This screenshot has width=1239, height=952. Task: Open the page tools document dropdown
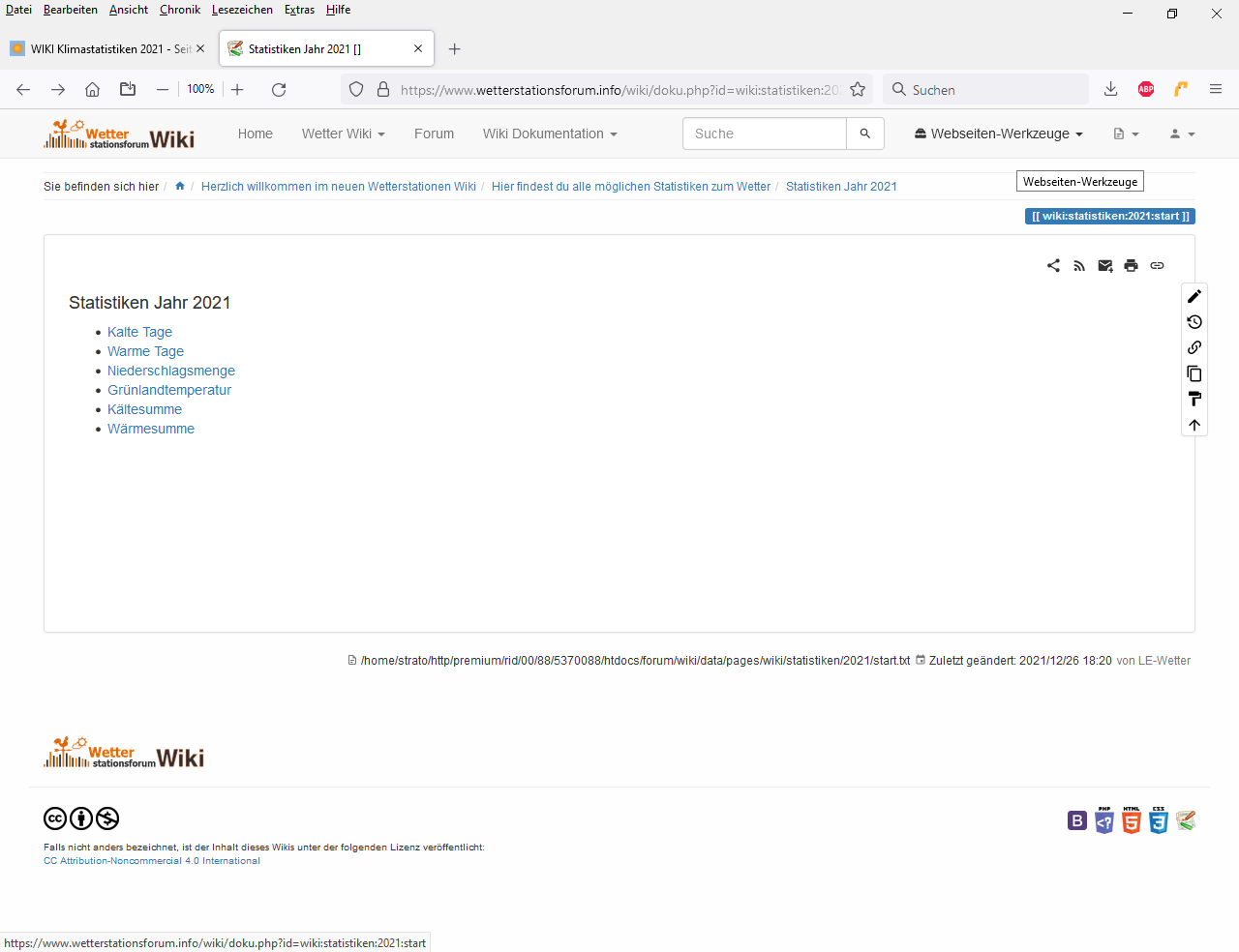coord(1126,134)
